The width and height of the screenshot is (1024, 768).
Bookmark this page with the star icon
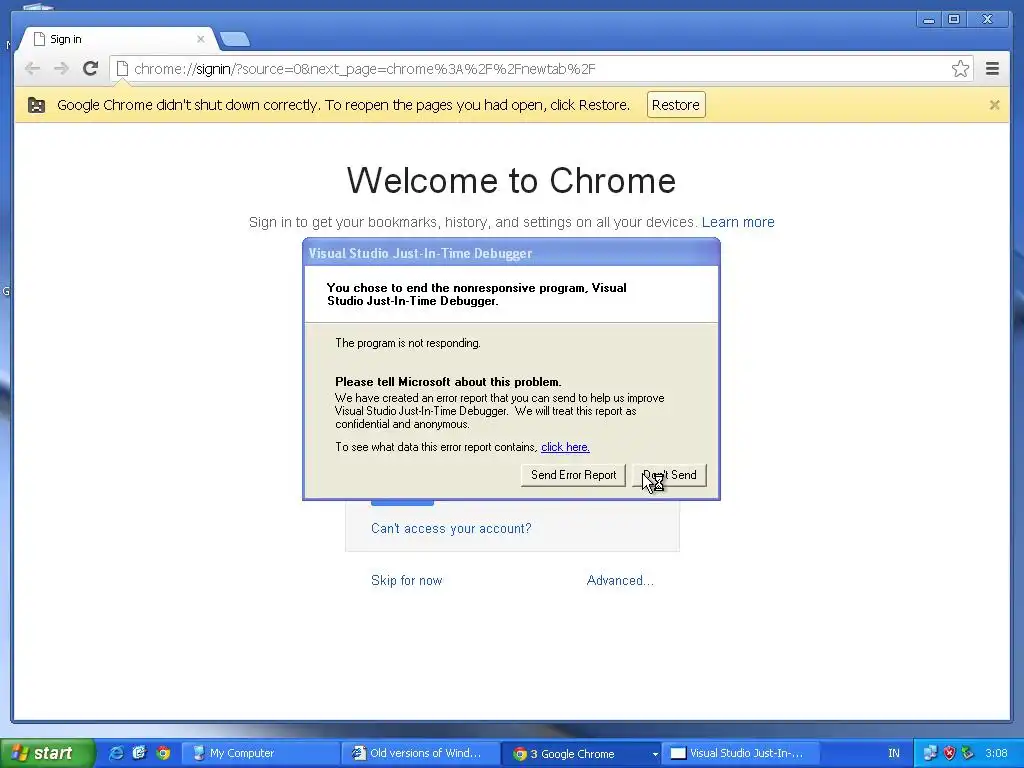click(960, 69)
